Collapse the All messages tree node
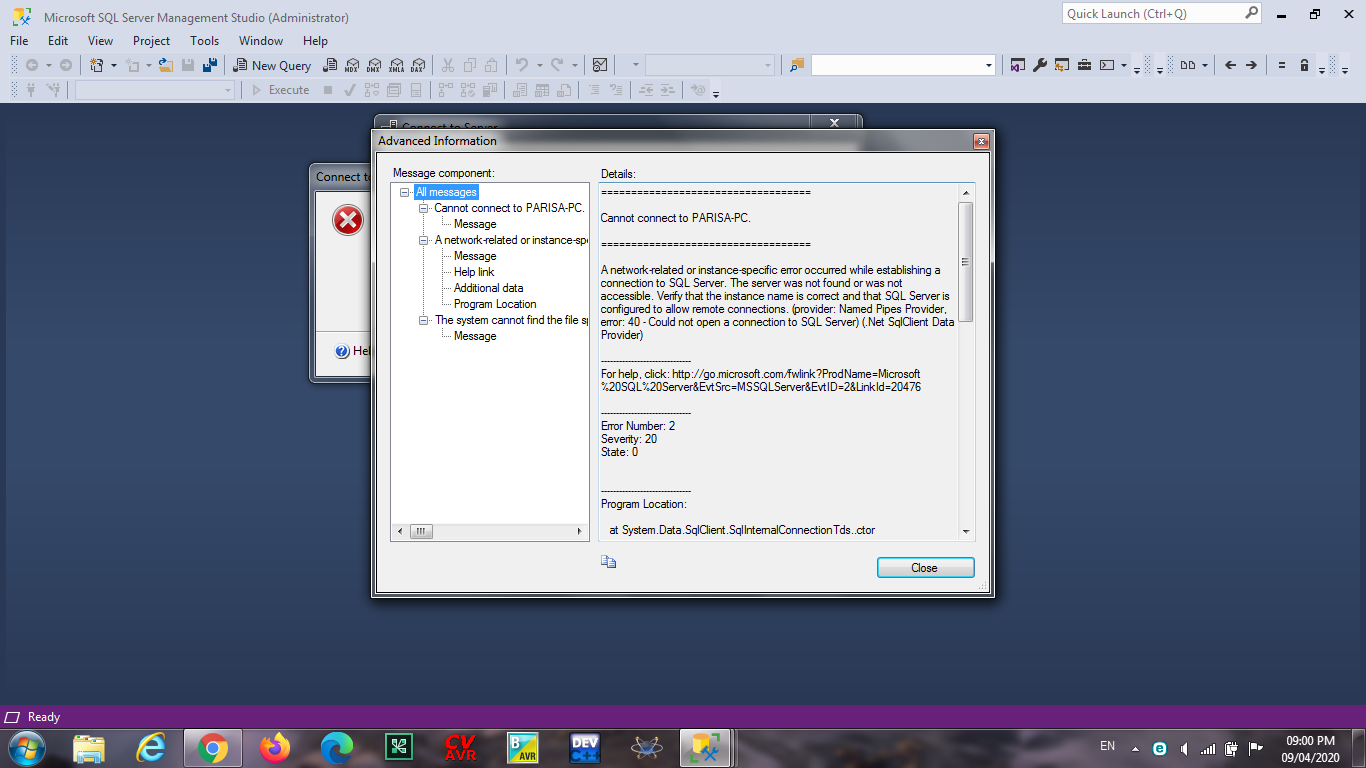 (405, 192)
